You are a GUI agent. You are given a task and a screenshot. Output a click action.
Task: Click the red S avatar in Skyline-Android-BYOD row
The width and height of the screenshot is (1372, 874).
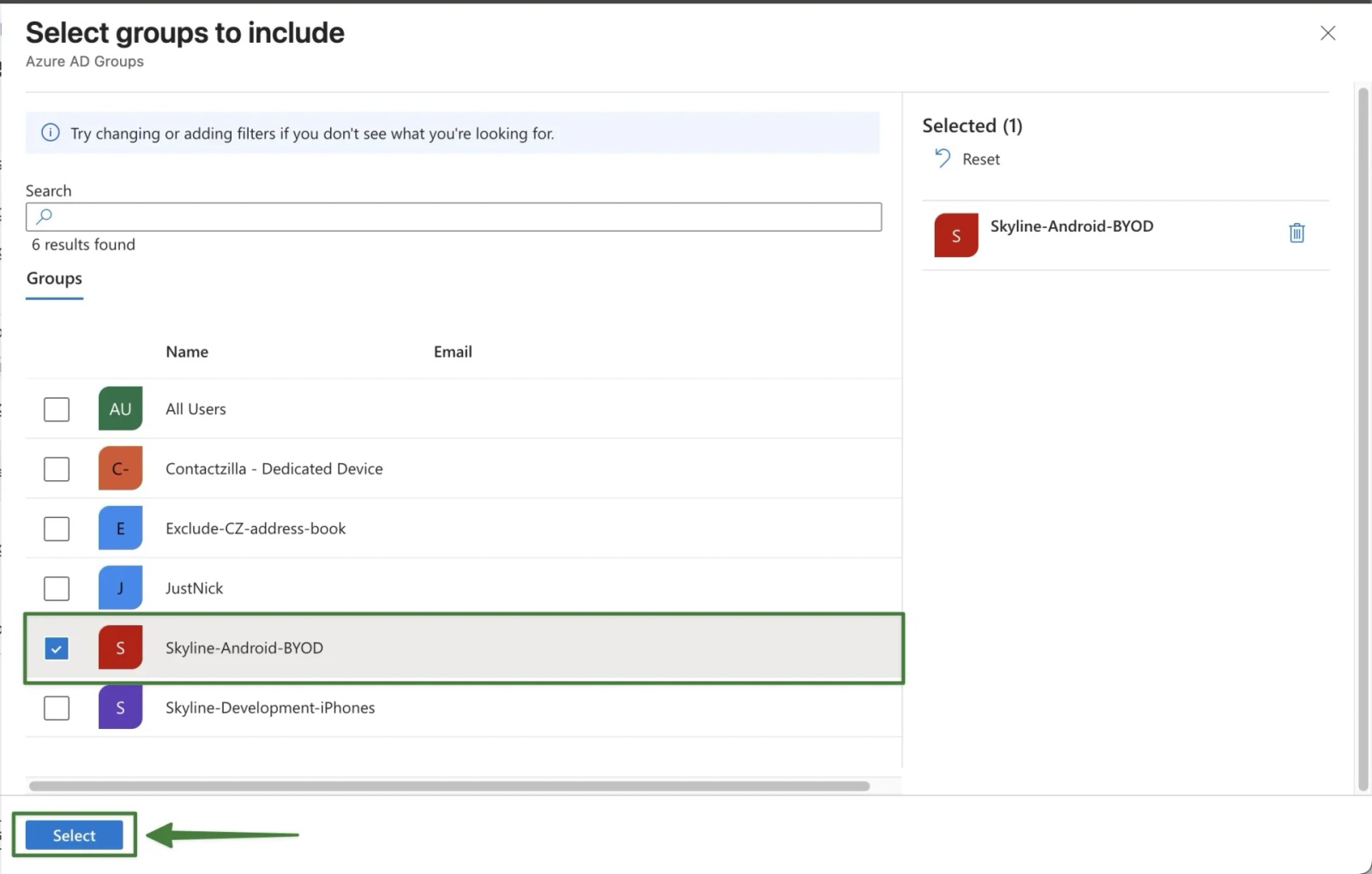(120, 648)
